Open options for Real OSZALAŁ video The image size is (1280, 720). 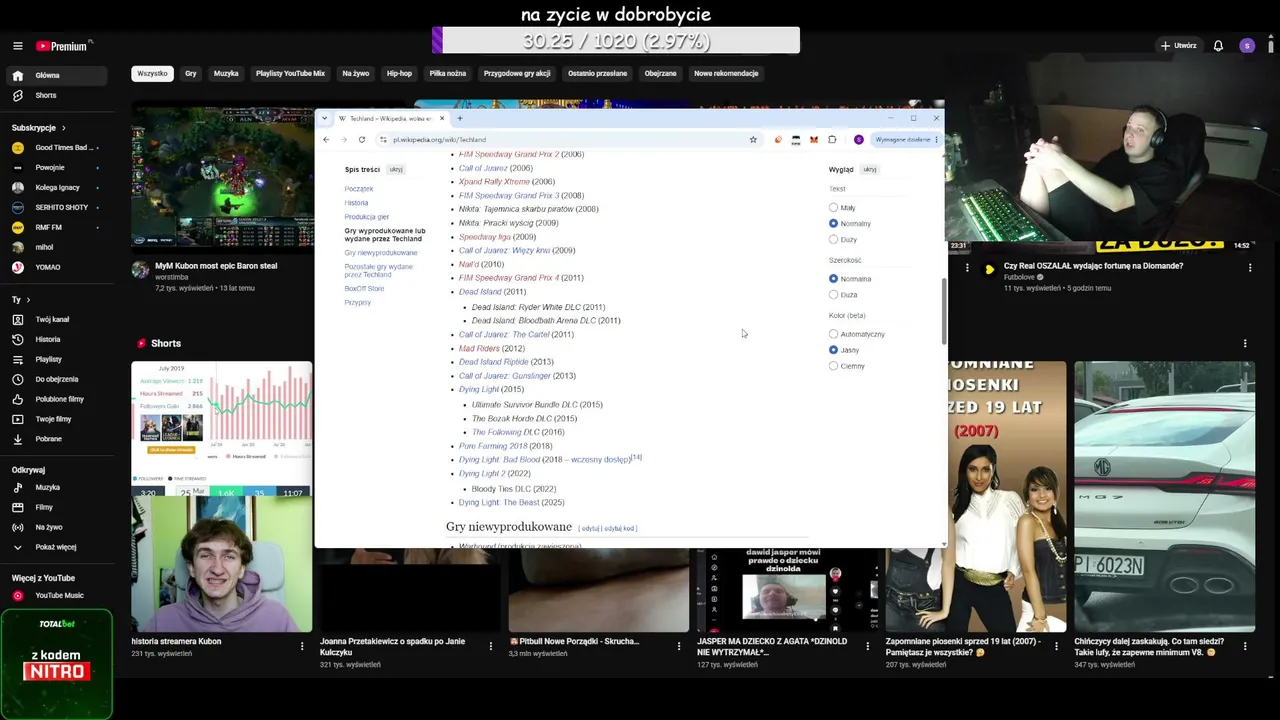(x=1250, y=268)
